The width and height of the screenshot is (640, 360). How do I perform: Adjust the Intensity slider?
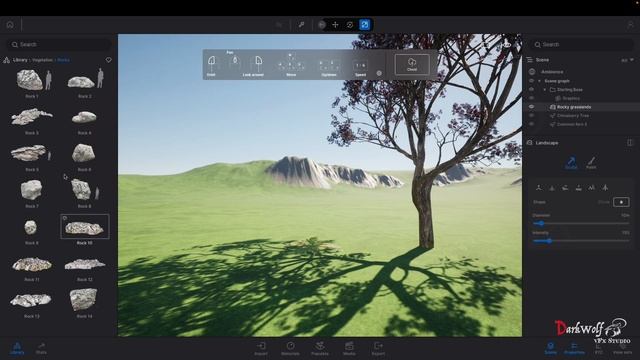coord(581,241)
